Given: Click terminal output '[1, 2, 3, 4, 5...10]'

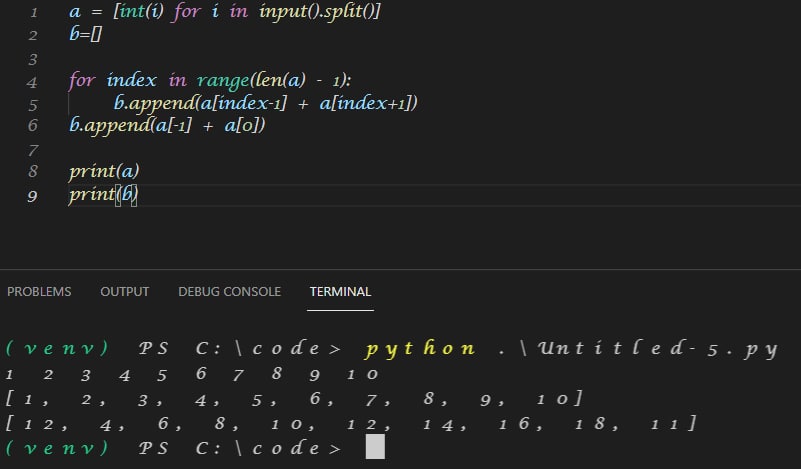Looking at the screenshot, I should coord(294,399).
